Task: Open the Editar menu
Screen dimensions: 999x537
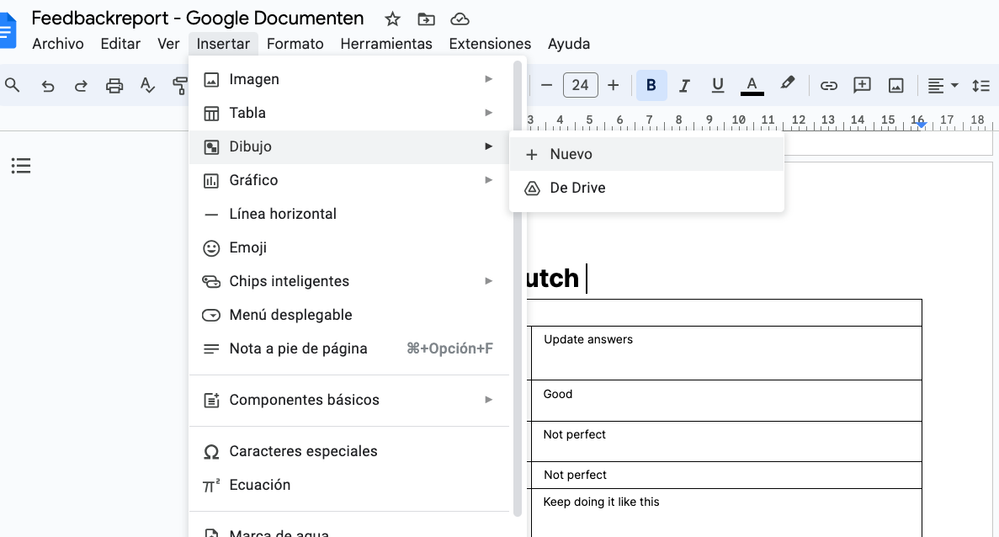Action: pyautogui.click(x=120, y=44)
